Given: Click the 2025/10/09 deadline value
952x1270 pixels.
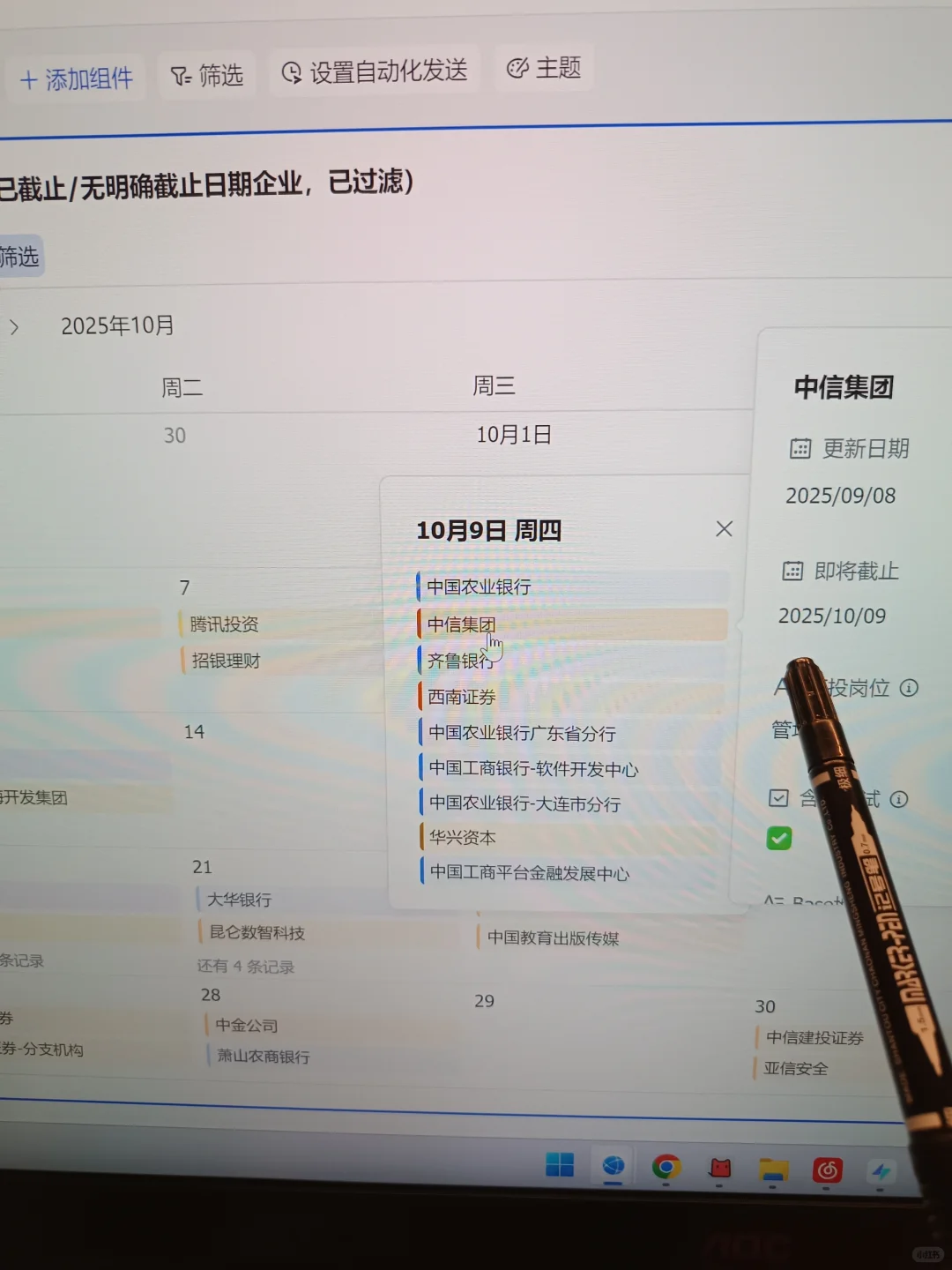Looking at the screenshot, I should (x=832, y=616).
